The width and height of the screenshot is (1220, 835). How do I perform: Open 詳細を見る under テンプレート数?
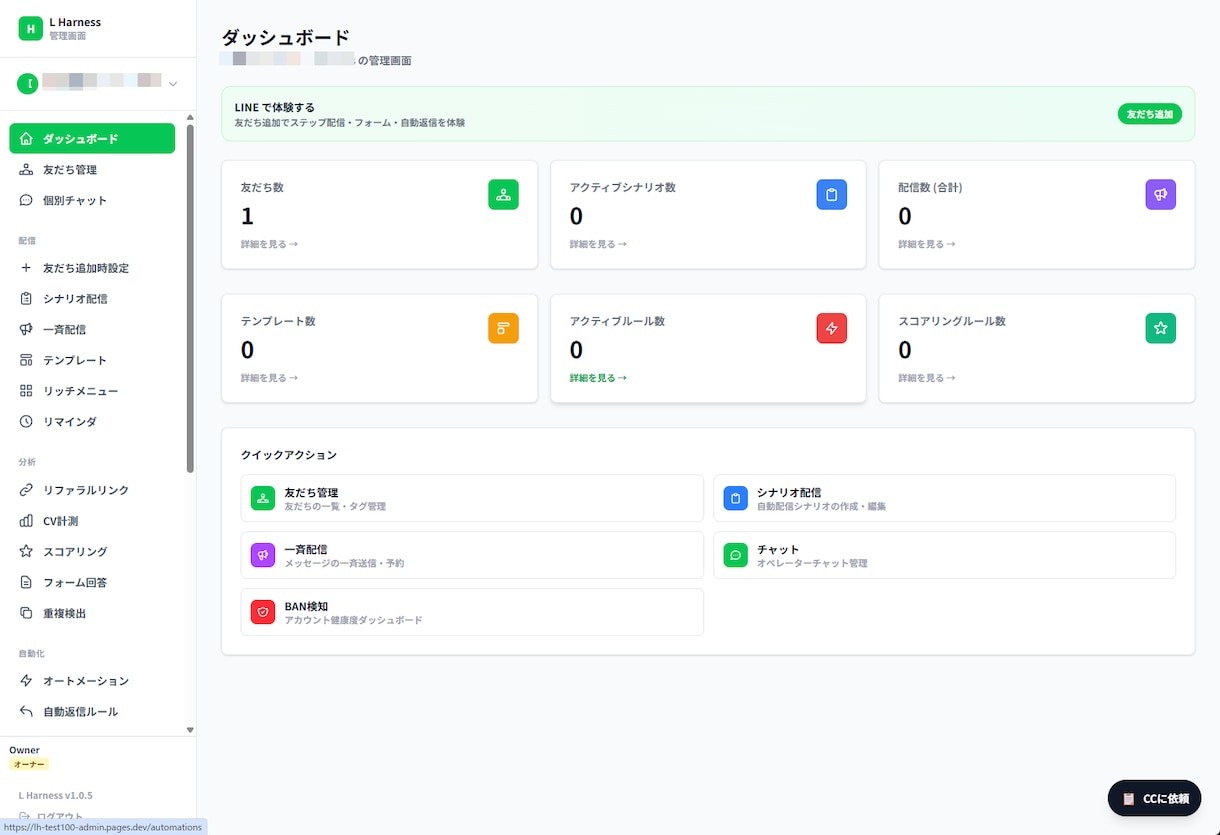coord(269,378)
